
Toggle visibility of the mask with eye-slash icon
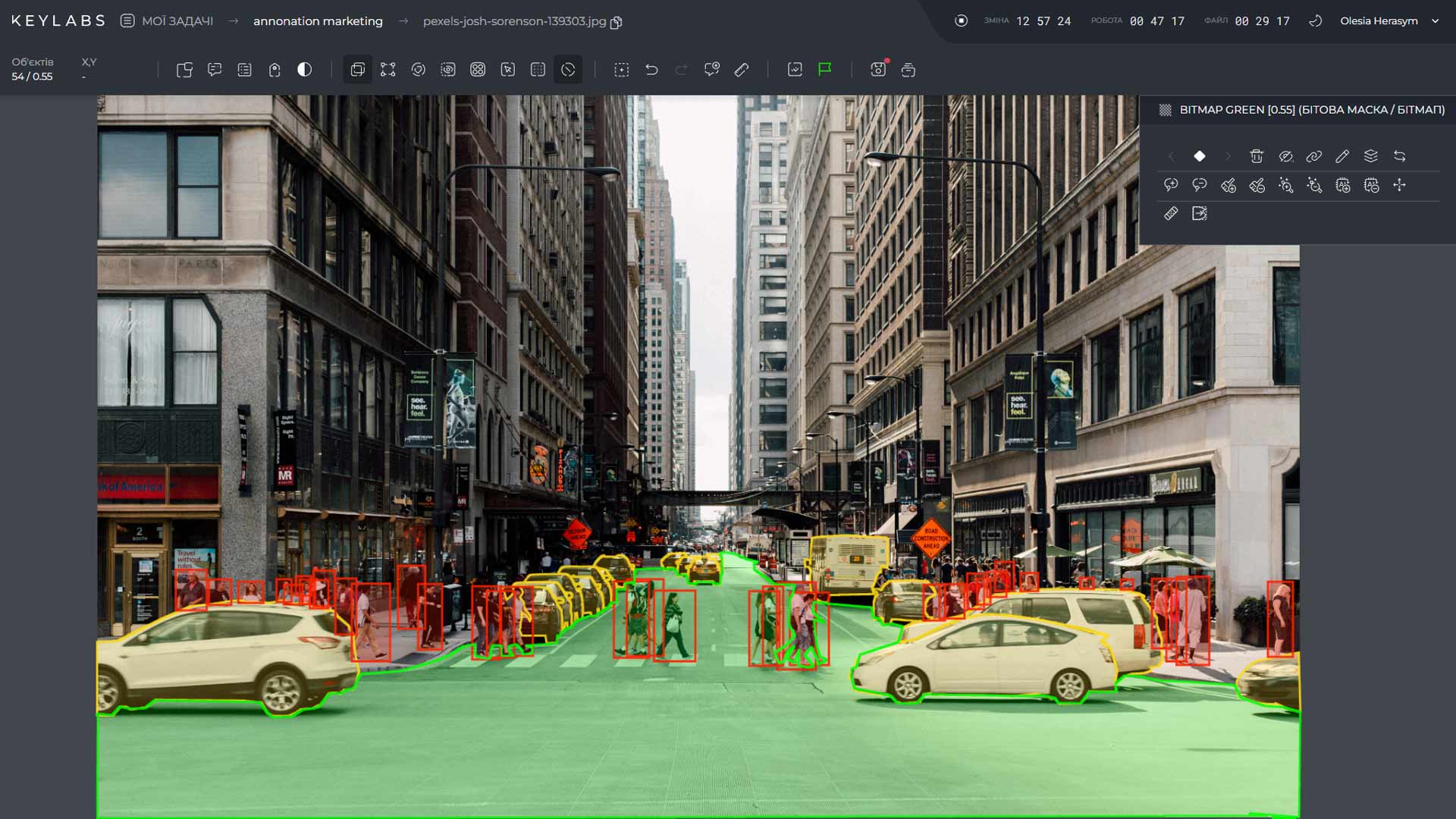[1285, 156]
